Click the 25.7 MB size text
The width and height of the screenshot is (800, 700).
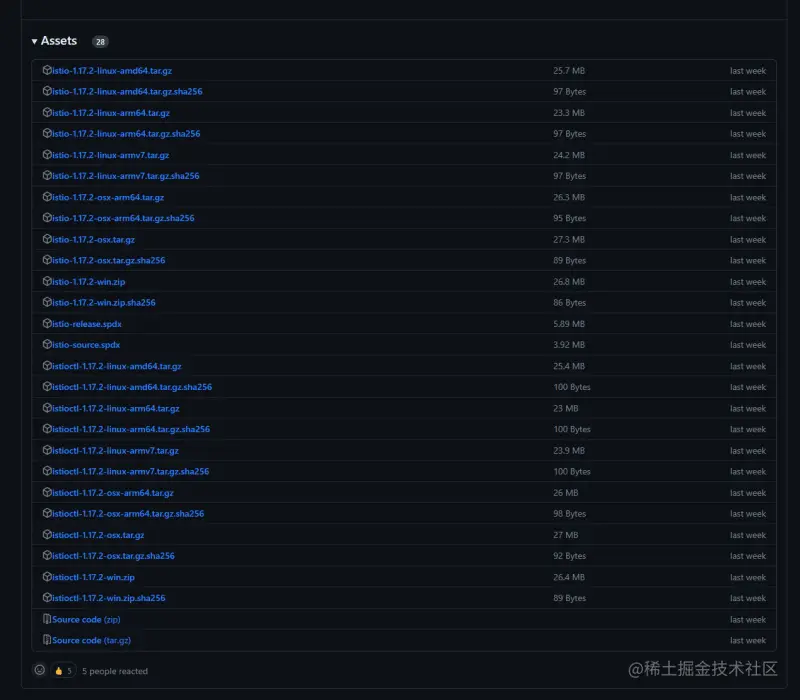(x=569, y=71)
